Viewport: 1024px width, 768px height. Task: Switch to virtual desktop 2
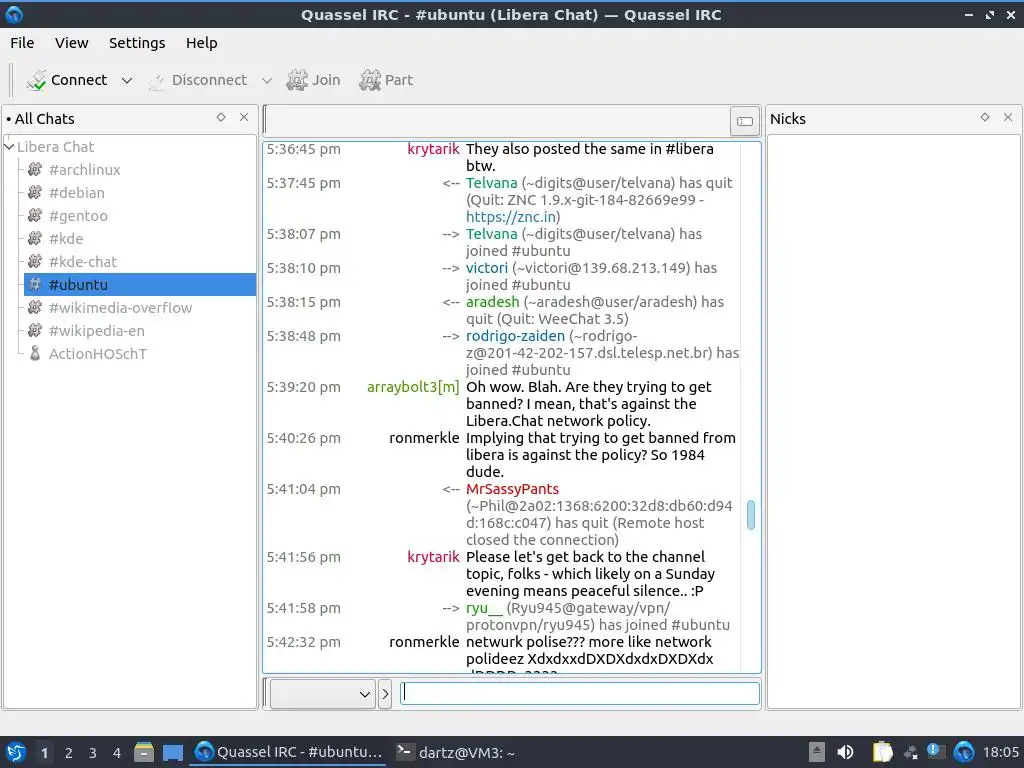pos(69,753)
